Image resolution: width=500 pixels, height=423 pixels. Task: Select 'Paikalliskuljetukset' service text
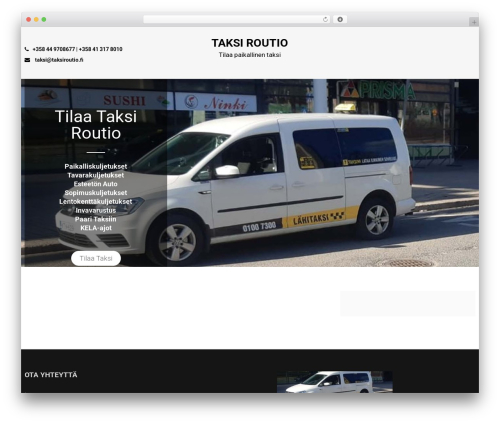tap(96, 166)
